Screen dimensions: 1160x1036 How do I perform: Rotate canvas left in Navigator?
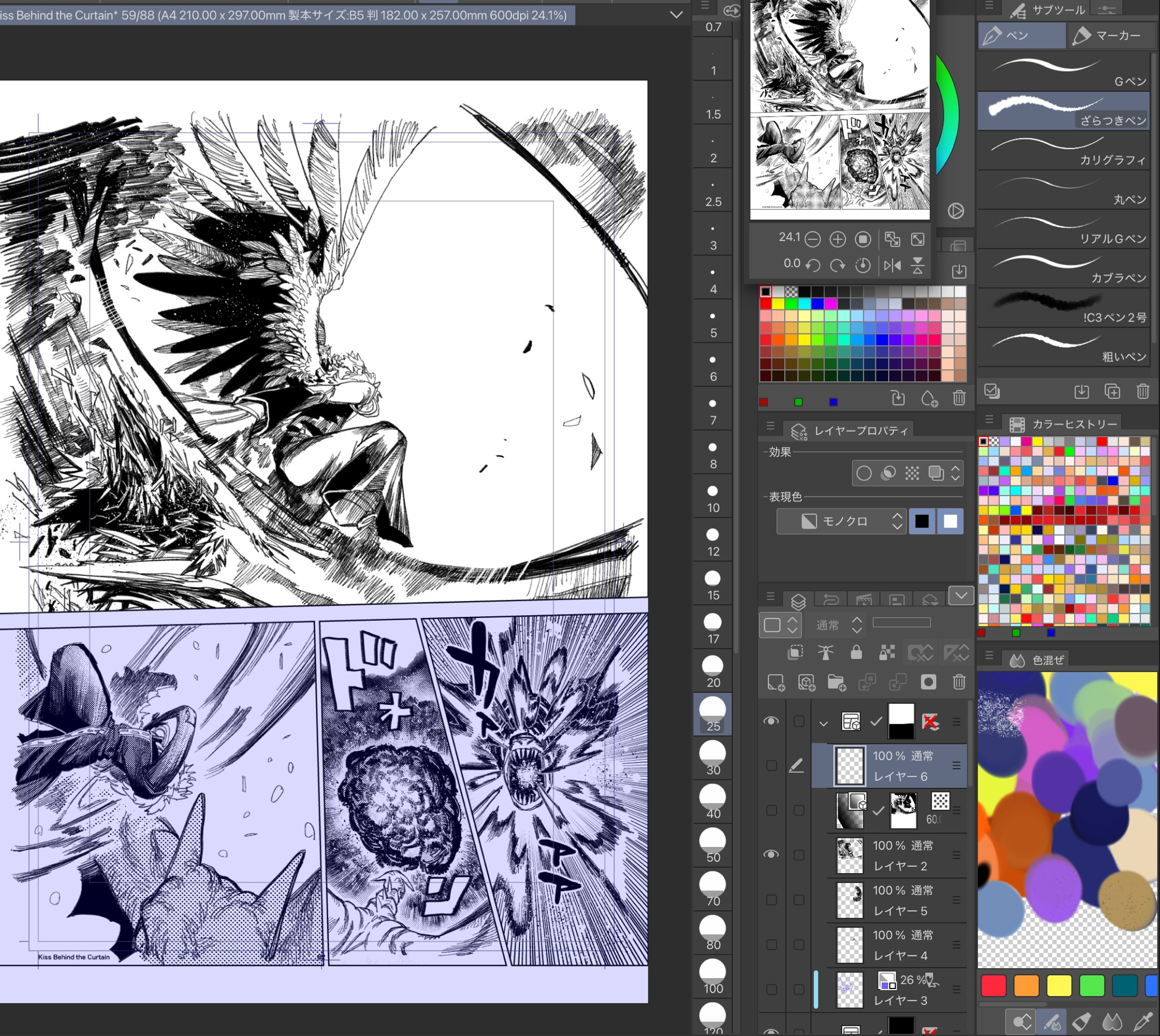click(x=813, y=266)
